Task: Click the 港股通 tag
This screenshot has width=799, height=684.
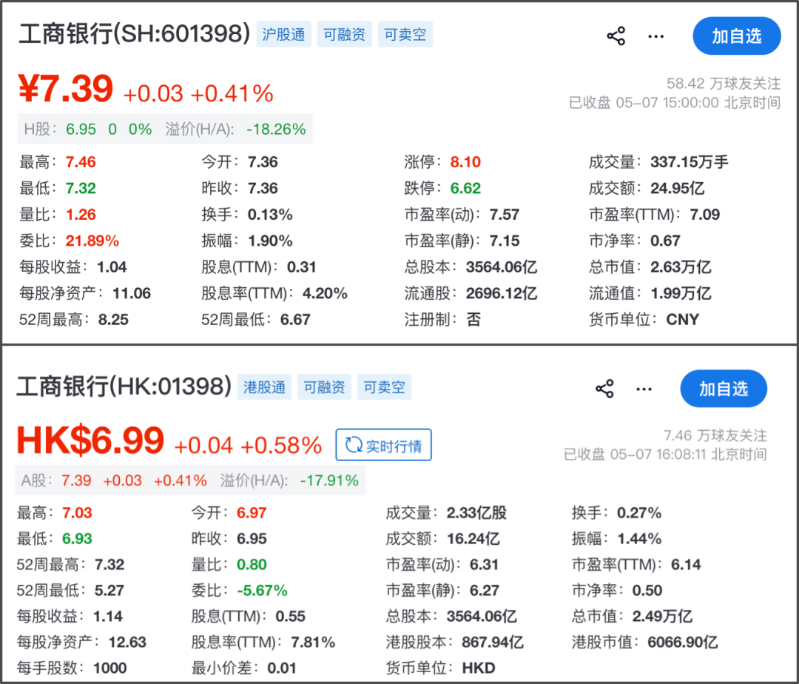Action: pyautogui.click(x=264, y=387)
